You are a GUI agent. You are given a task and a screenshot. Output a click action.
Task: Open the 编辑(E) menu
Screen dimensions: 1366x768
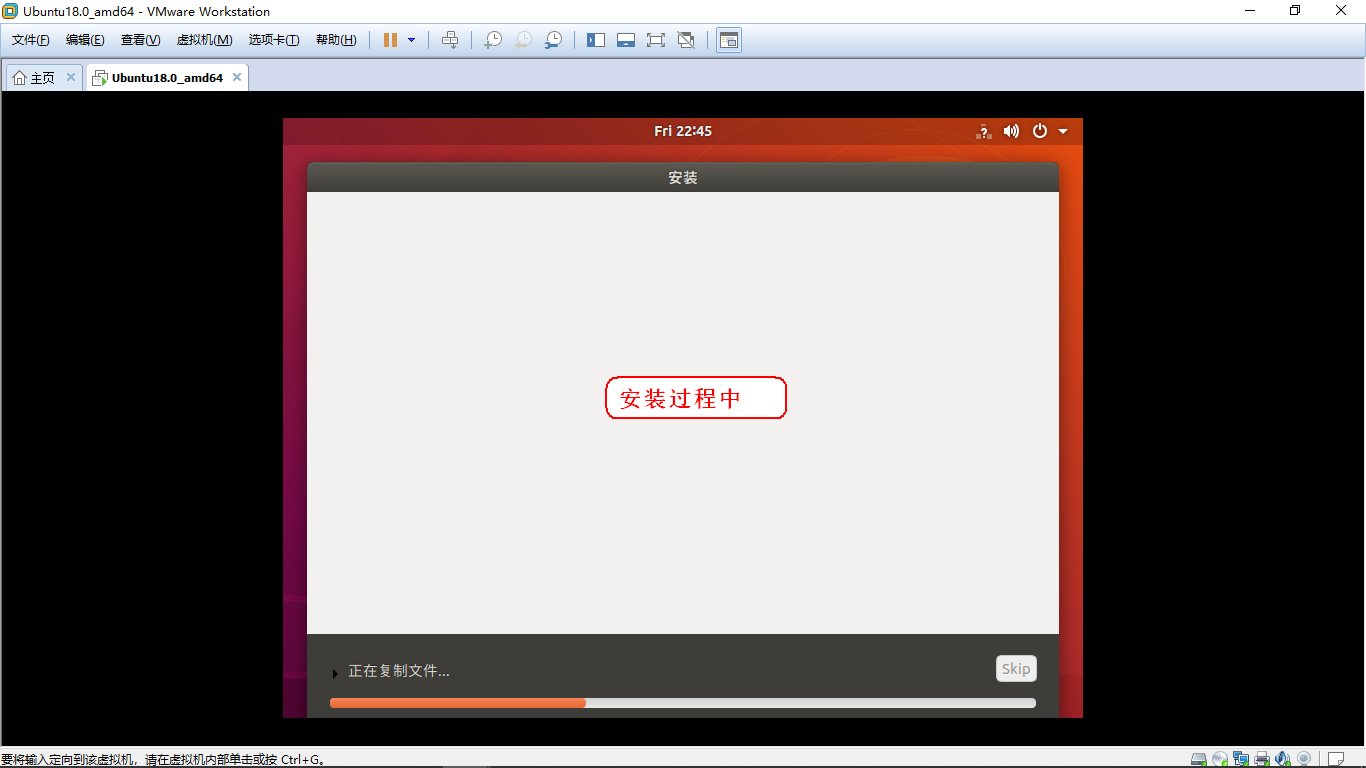85,40
